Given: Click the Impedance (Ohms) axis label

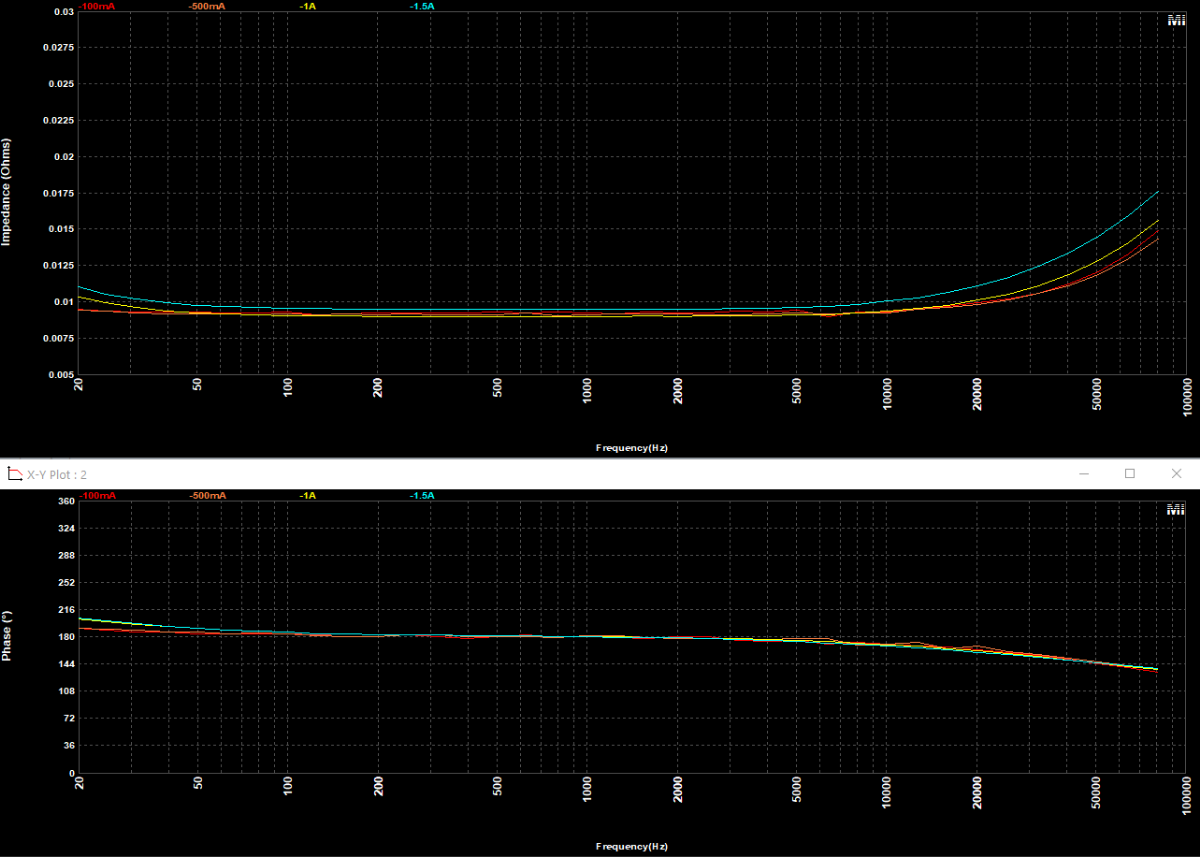Looking at the screenshot, I should [7, 194].
